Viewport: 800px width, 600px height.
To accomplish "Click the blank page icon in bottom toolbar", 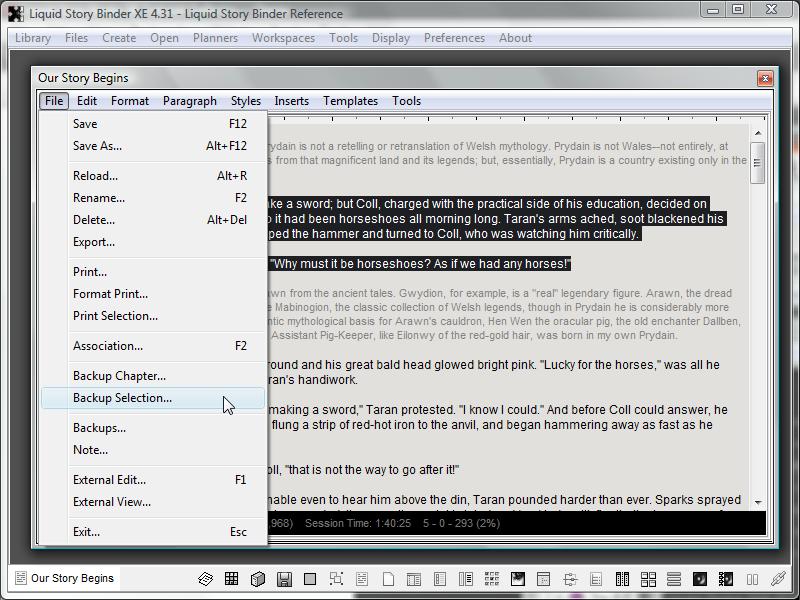I will point(388,579).
